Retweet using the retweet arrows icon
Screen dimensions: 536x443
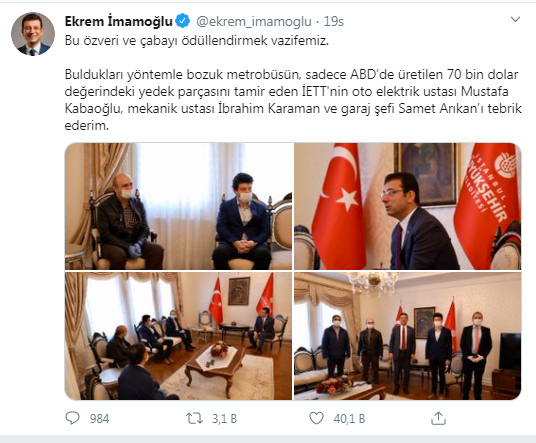[194, 418]
